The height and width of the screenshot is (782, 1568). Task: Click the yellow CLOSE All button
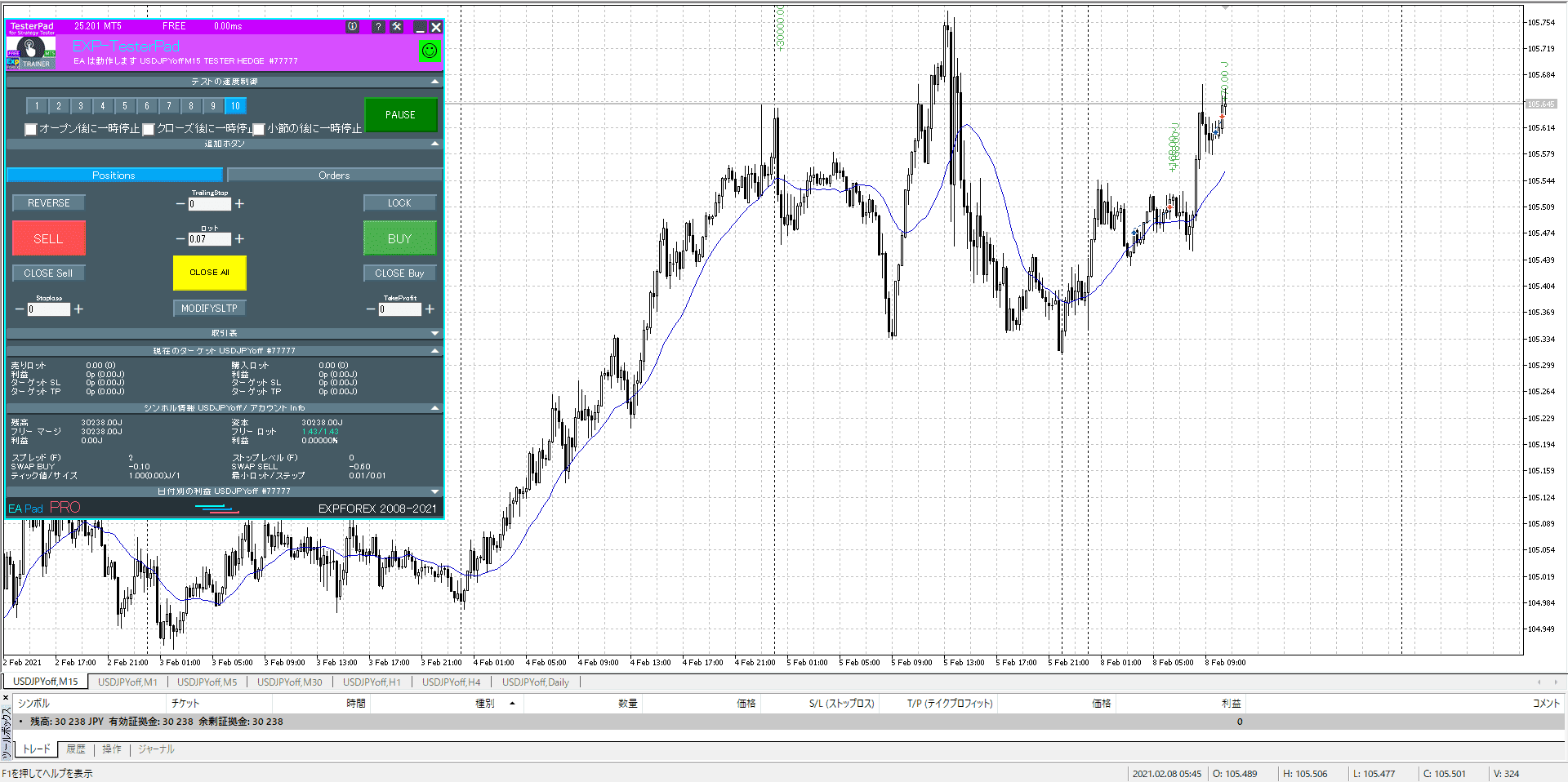[x=209, y=273]
